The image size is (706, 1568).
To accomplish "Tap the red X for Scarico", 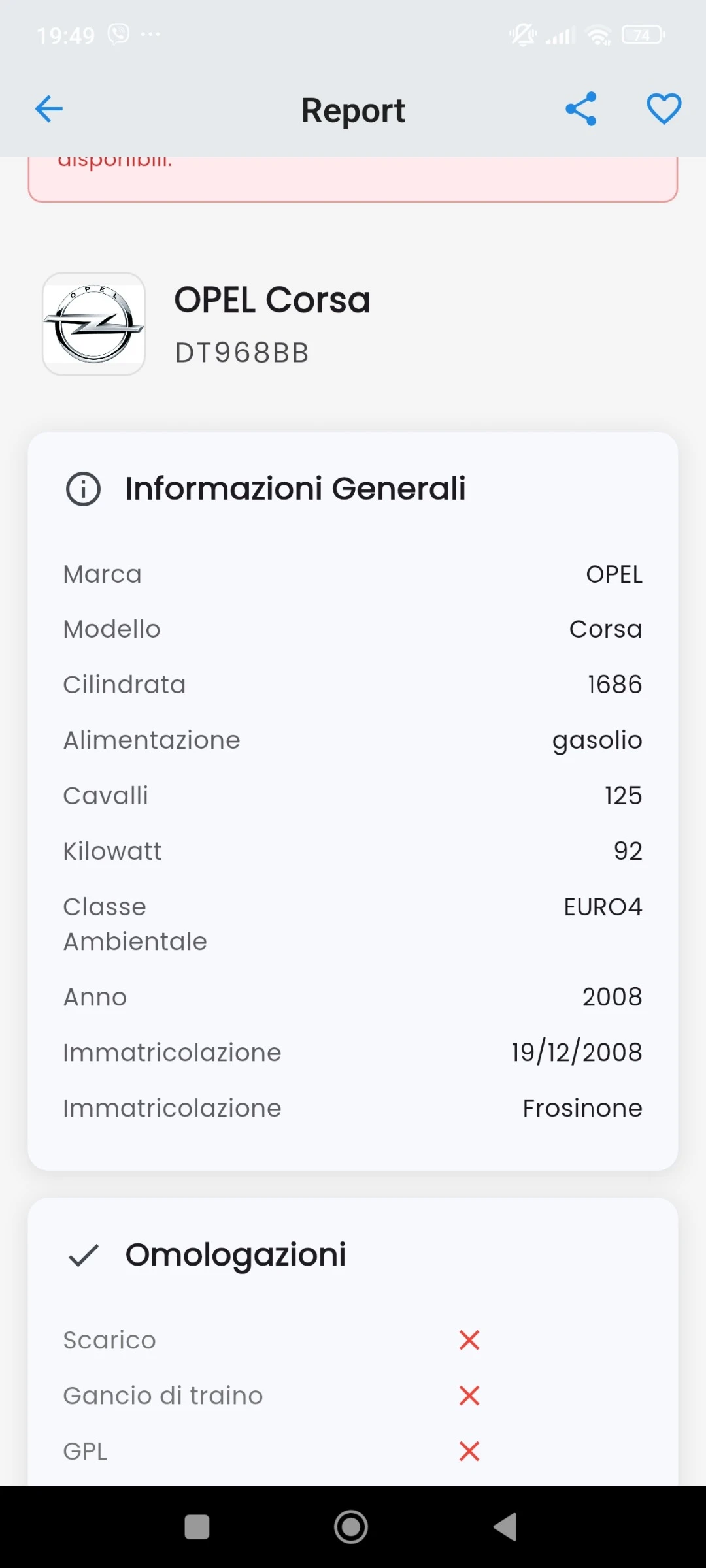I will pyautogui.click(x=469, y=1340).
